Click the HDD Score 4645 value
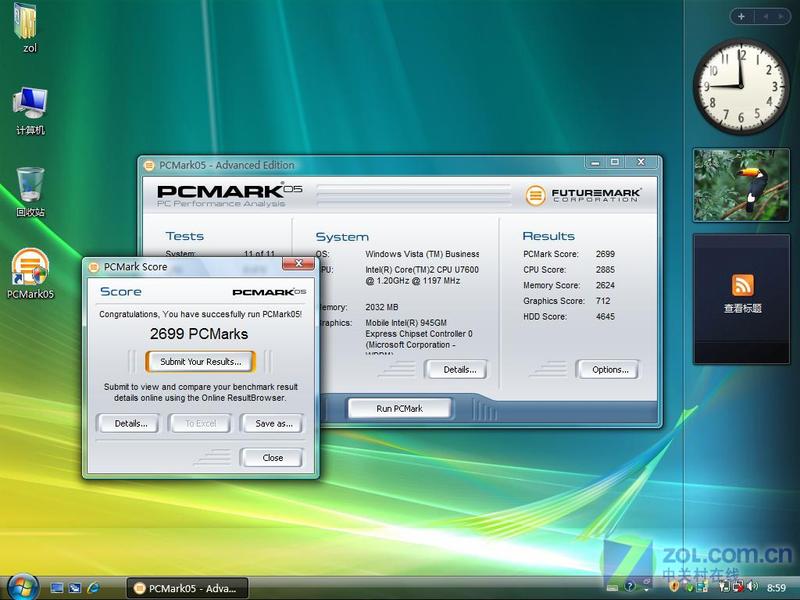Screen dimensions: 800x600 605,316
